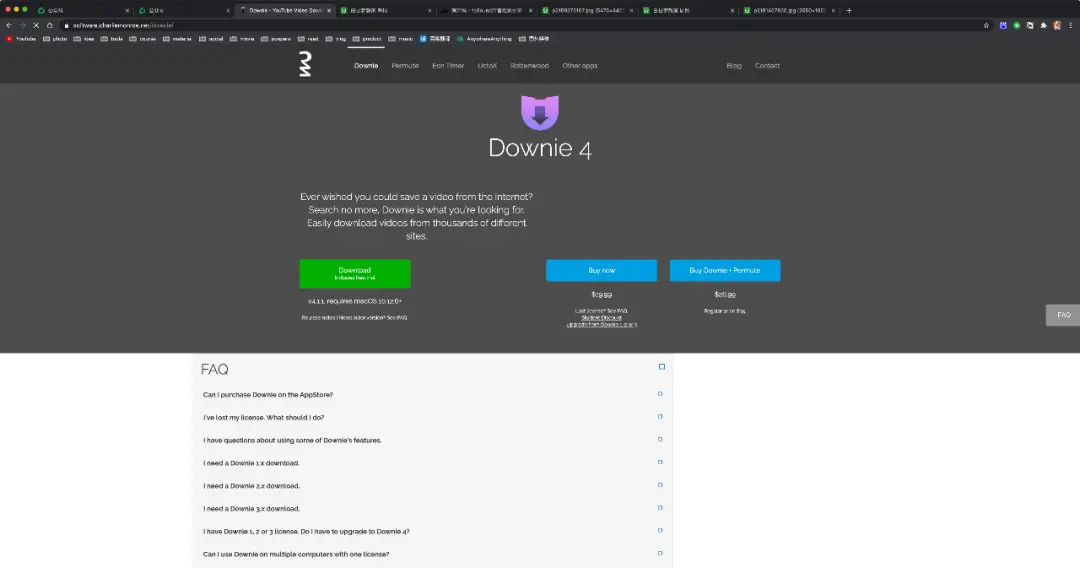This screenshot has width=1080, height=568.
Task: Open the music bookmarks folder
Action: point(400,39)
